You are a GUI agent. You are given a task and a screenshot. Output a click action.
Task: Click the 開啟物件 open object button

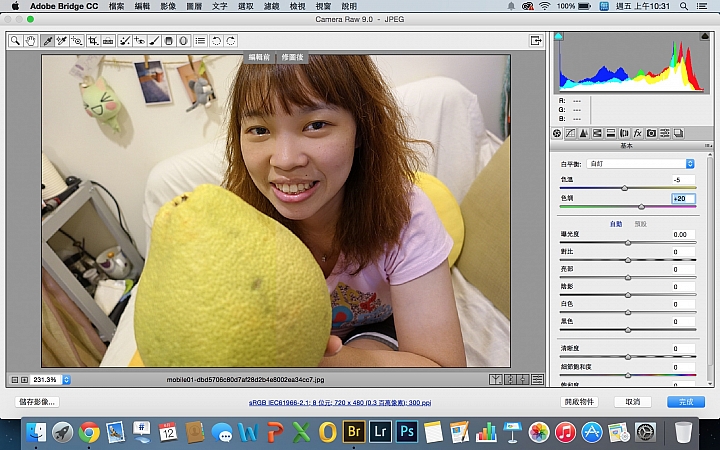coord(579,402)
